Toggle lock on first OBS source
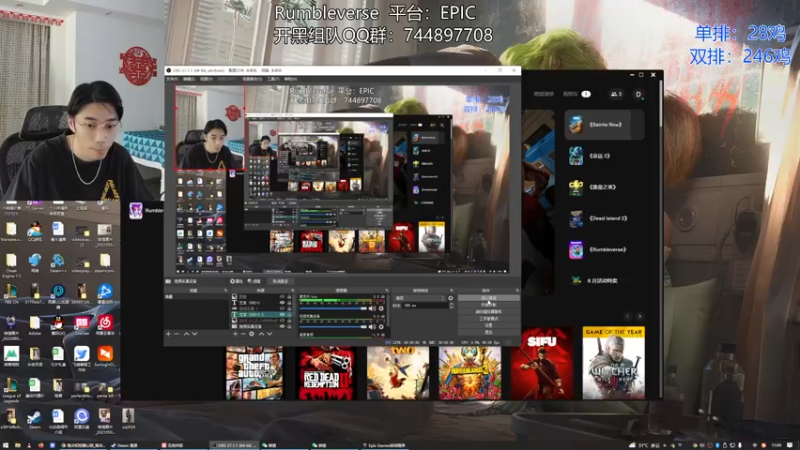This screenshot has width=800, height=450. coord(289,296)
